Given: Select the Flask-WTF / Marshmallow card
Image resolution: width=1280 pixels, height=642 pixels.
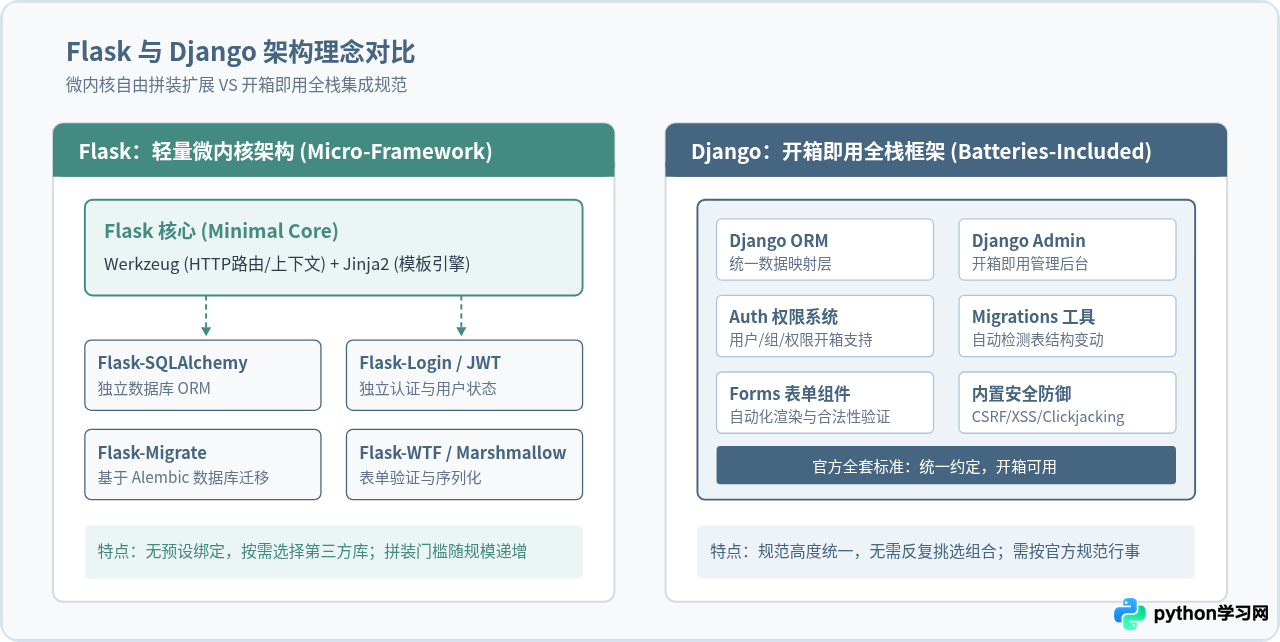Looking at the screenshot, I should click(x=464, y=465).
